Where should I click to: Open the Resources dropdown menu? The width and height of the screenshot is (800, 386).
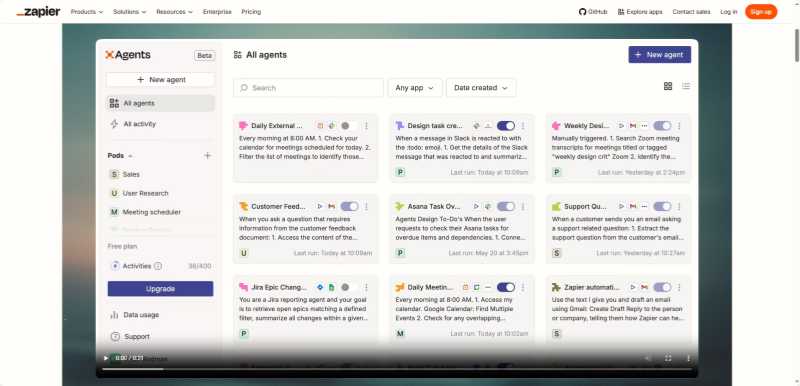click(174, 12)
